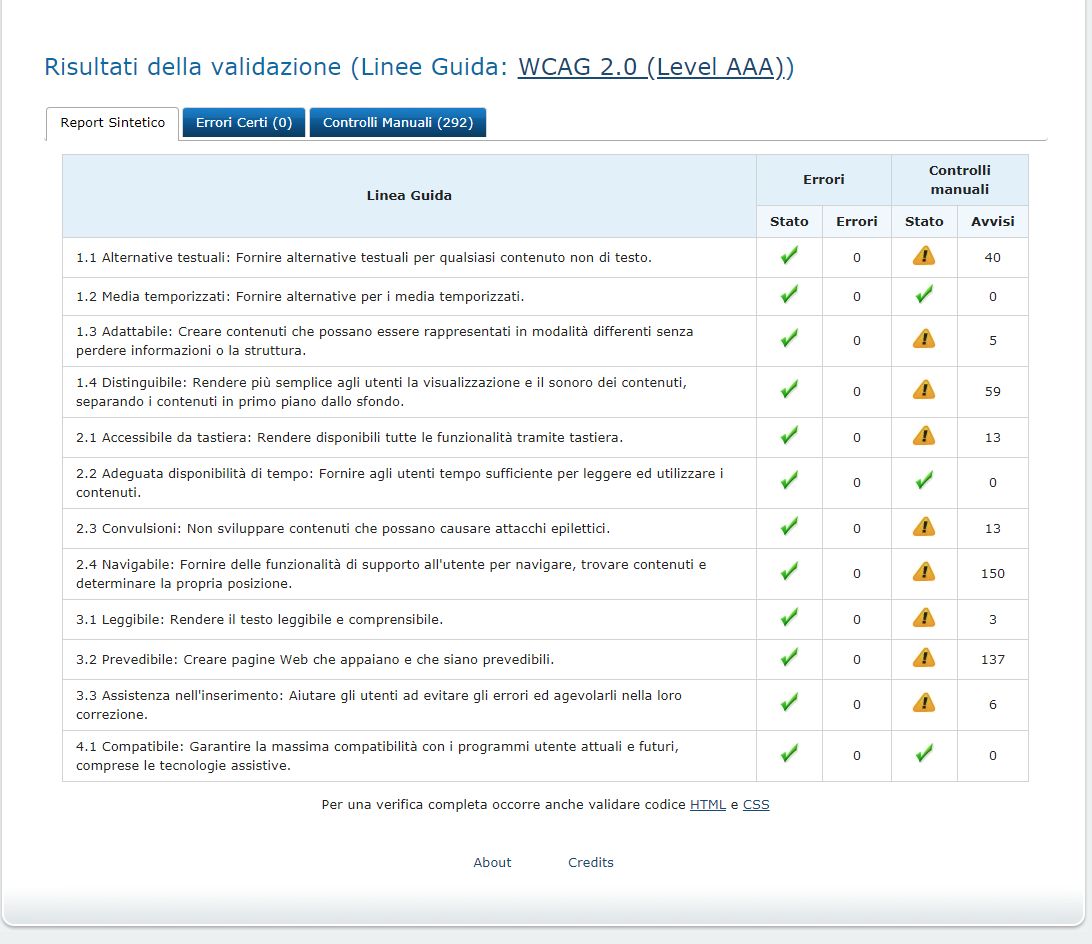1092x944 pixels.
Task: Click warning icon for 2.3 Convulsioni row
Action: point(924,528)
